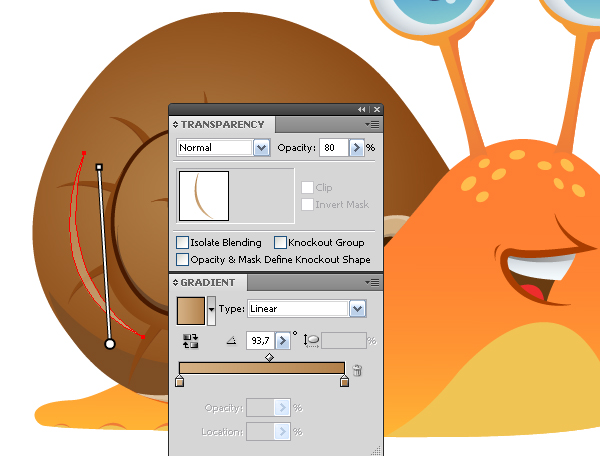Toggle the Invert Mask checkbox
600x456 pixels.
[307, 204]
